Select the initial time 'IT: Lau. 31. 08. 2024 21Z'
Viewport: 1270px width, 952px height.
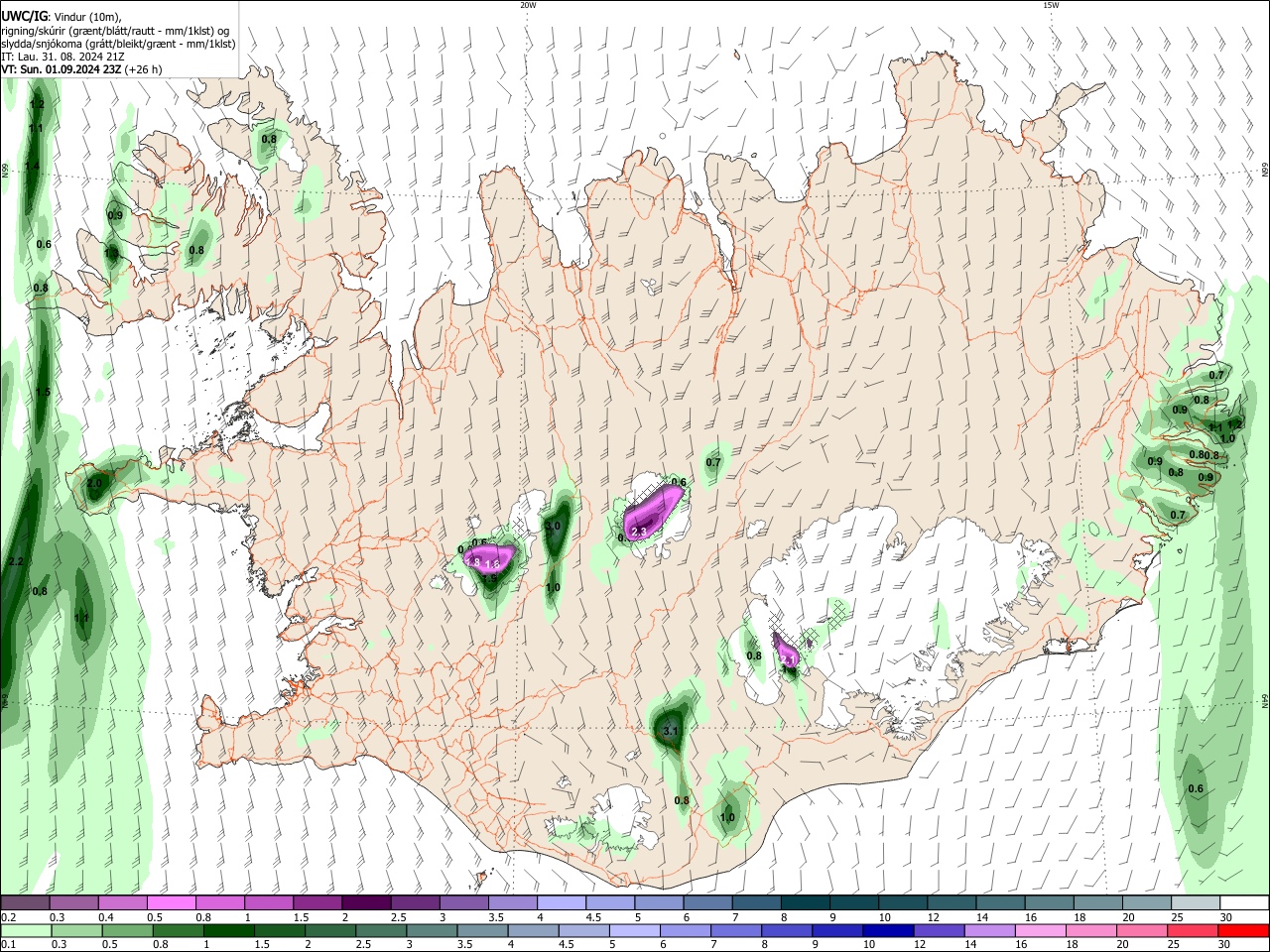click(63, 57)
